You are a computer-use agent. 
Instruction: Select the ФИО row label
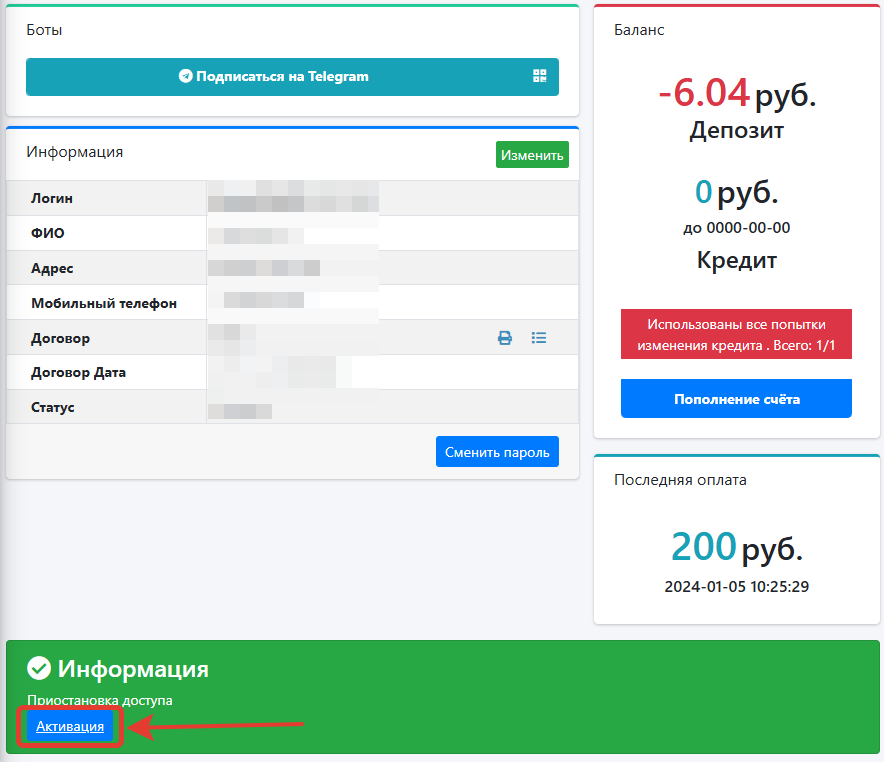tap(48, 233)
